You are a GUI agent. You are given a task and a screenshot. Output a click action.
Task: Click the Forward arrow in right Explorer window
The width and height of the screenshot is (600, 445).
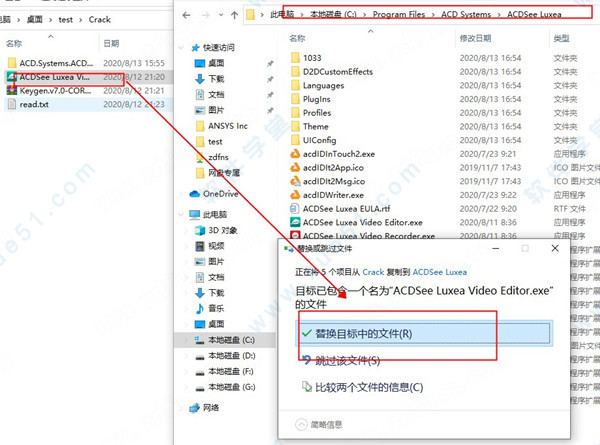[x=205, y=15]
